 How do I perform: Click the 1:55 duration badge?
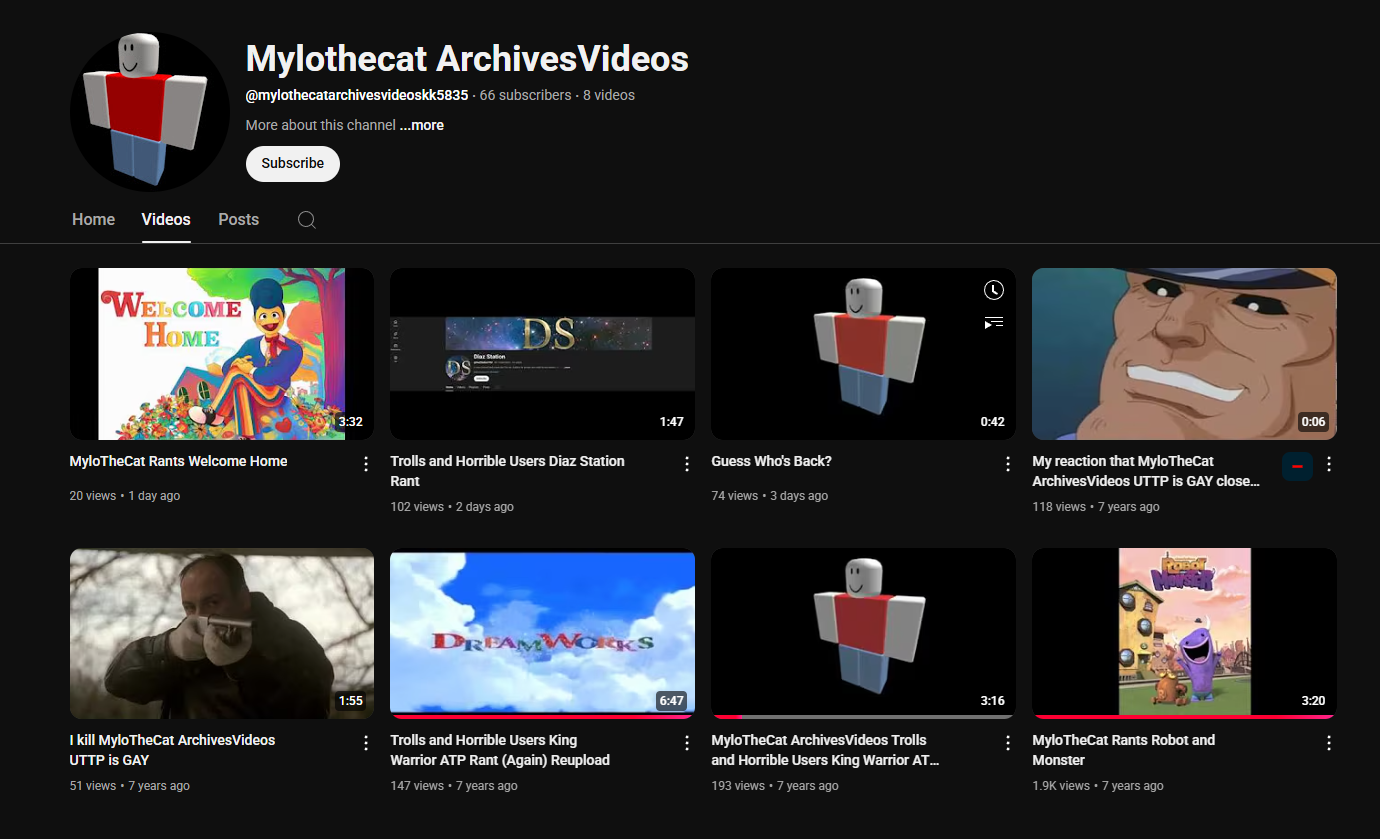(x=350, y=701)
